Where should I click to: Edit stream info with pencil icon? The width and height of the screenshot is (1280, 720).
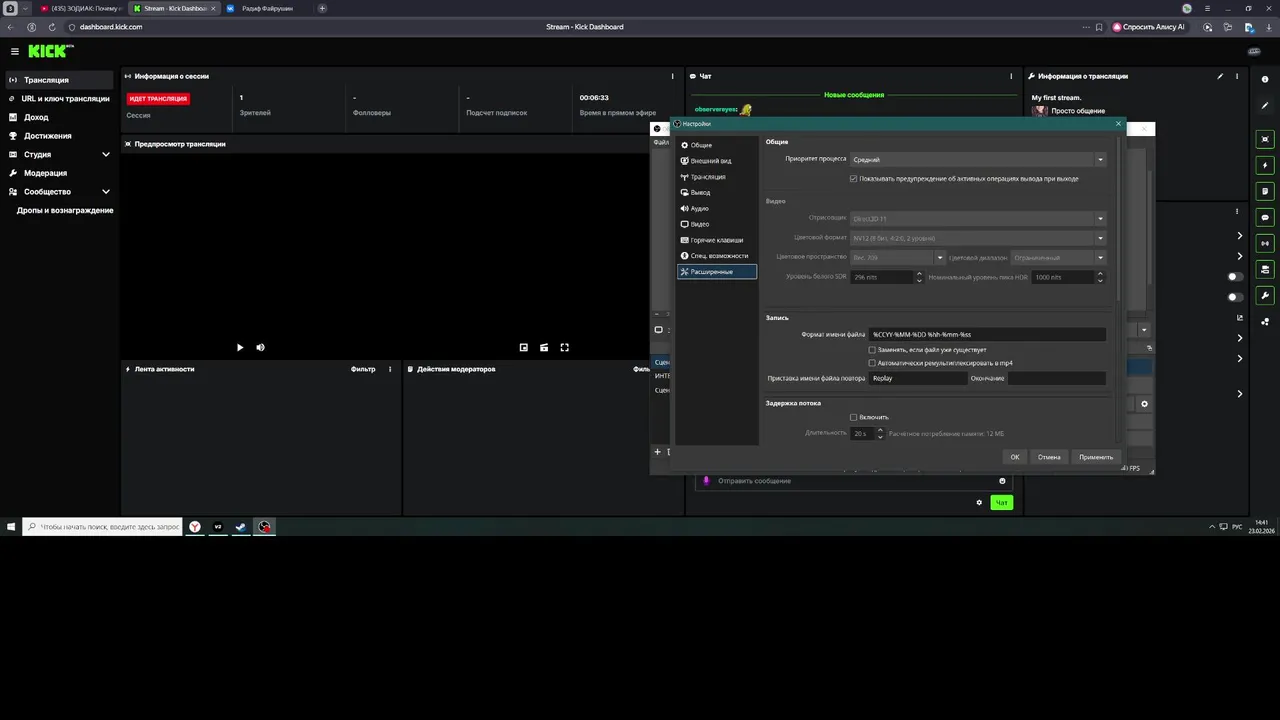pyautogui.click(x=1220, y=76)
